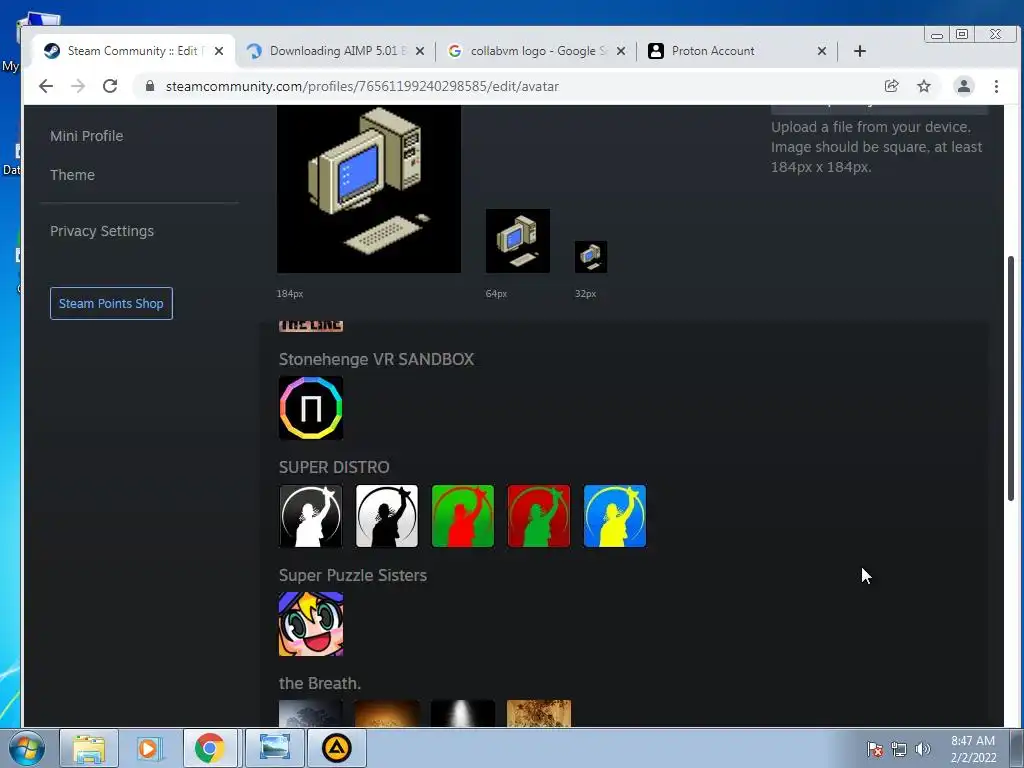Image resolution: width=1024 pixels, height=768 pixels.
Task: Open Privacy Settings in the sidebar
Action: [x=102, y=231]
